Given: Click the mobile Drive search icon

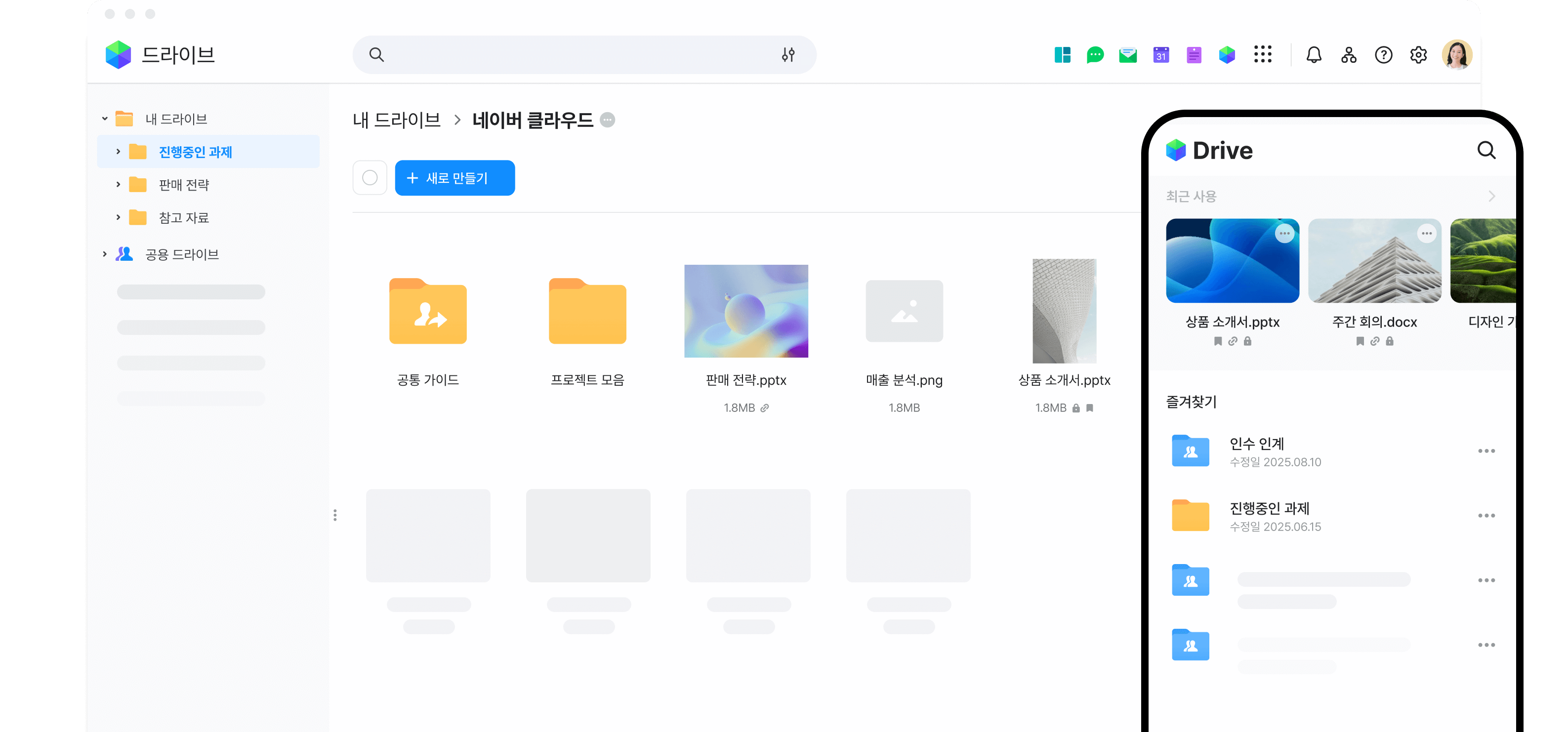Looking at the screenshot, I should [x=1486, y=150].
